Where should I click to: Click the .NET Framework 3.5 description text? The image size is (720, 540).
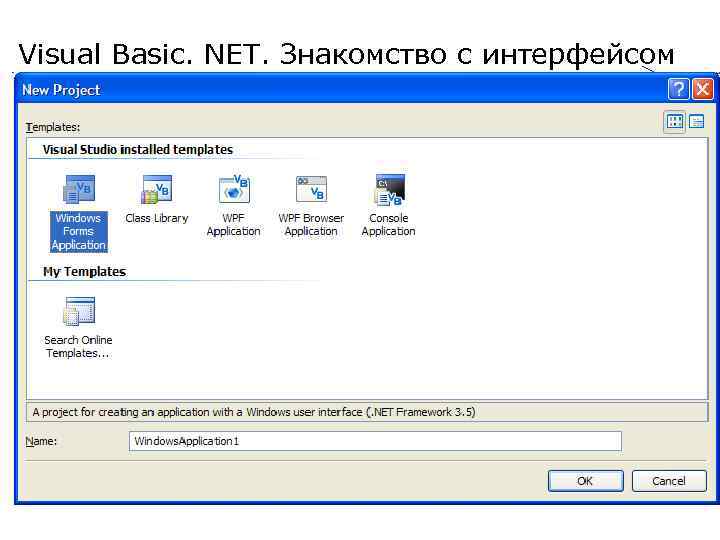tap(254, 412)
